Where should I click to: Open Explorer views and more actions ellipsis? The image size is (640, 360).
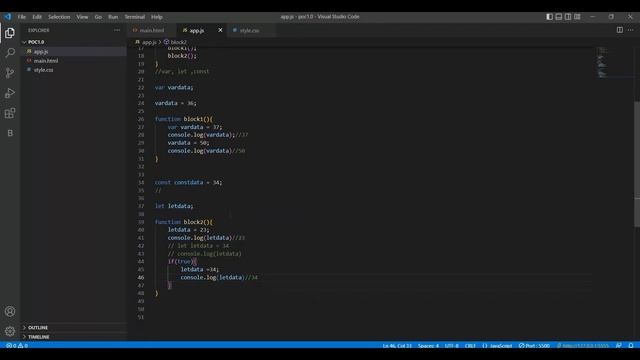[x=117, y=30]
